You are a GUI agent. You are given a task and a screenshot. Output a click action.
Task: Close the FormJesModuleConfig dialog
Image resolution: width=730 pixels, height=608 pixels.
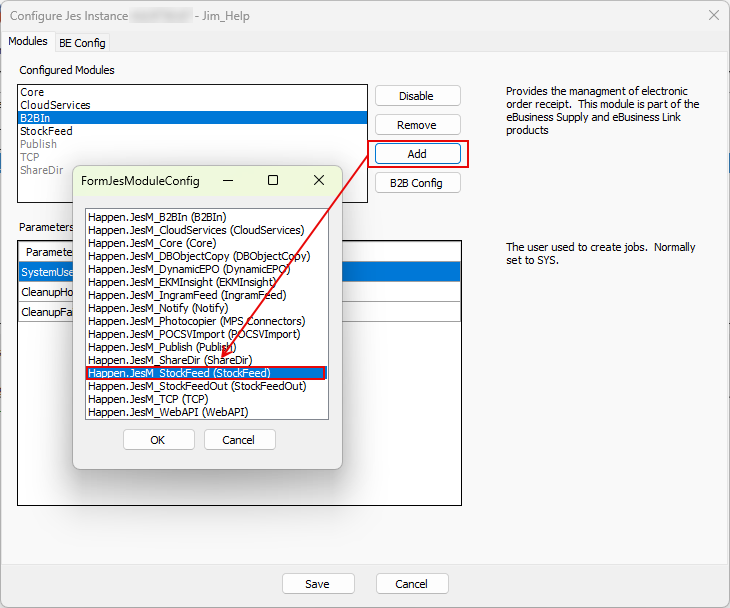[319, 181]
